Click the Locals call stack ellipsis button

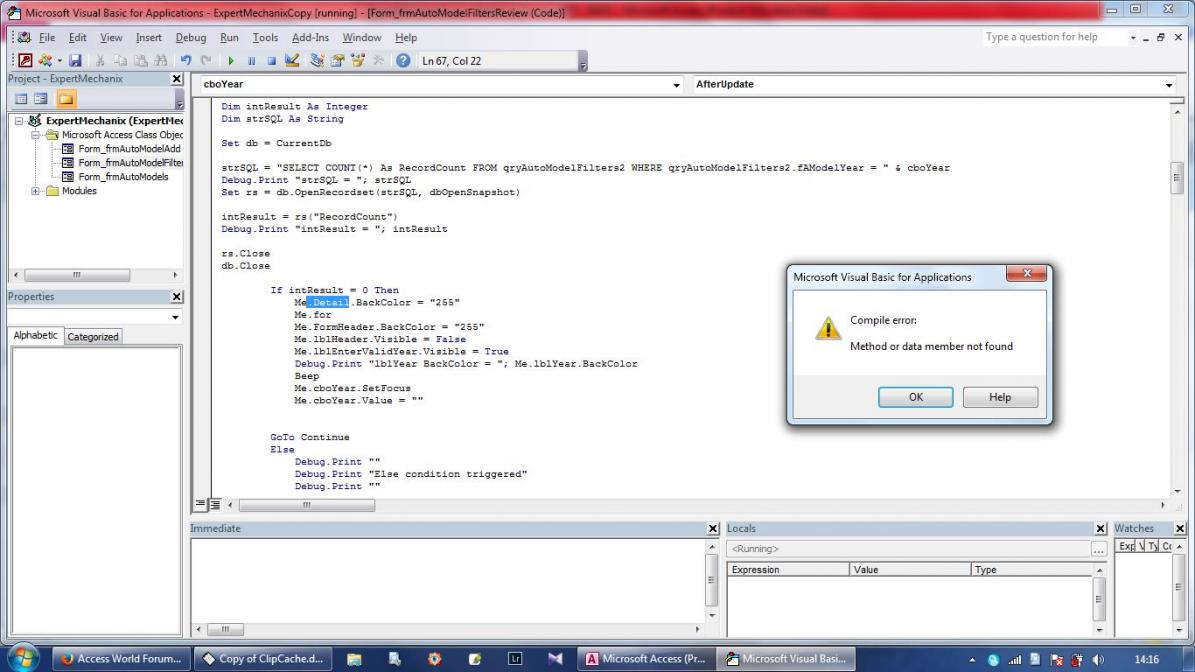pyautogui.click(x=1098, y=549)
